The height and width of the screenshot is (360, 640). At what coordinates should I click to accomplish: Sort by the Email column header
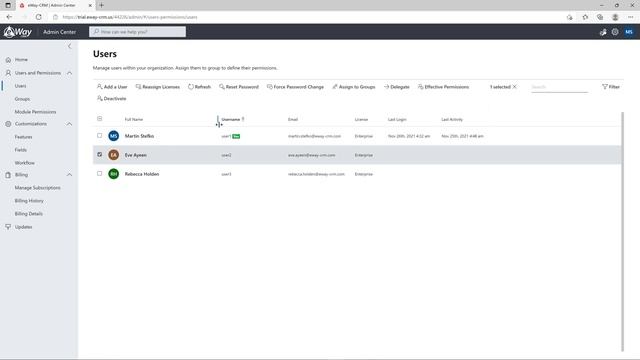point(293,120)
